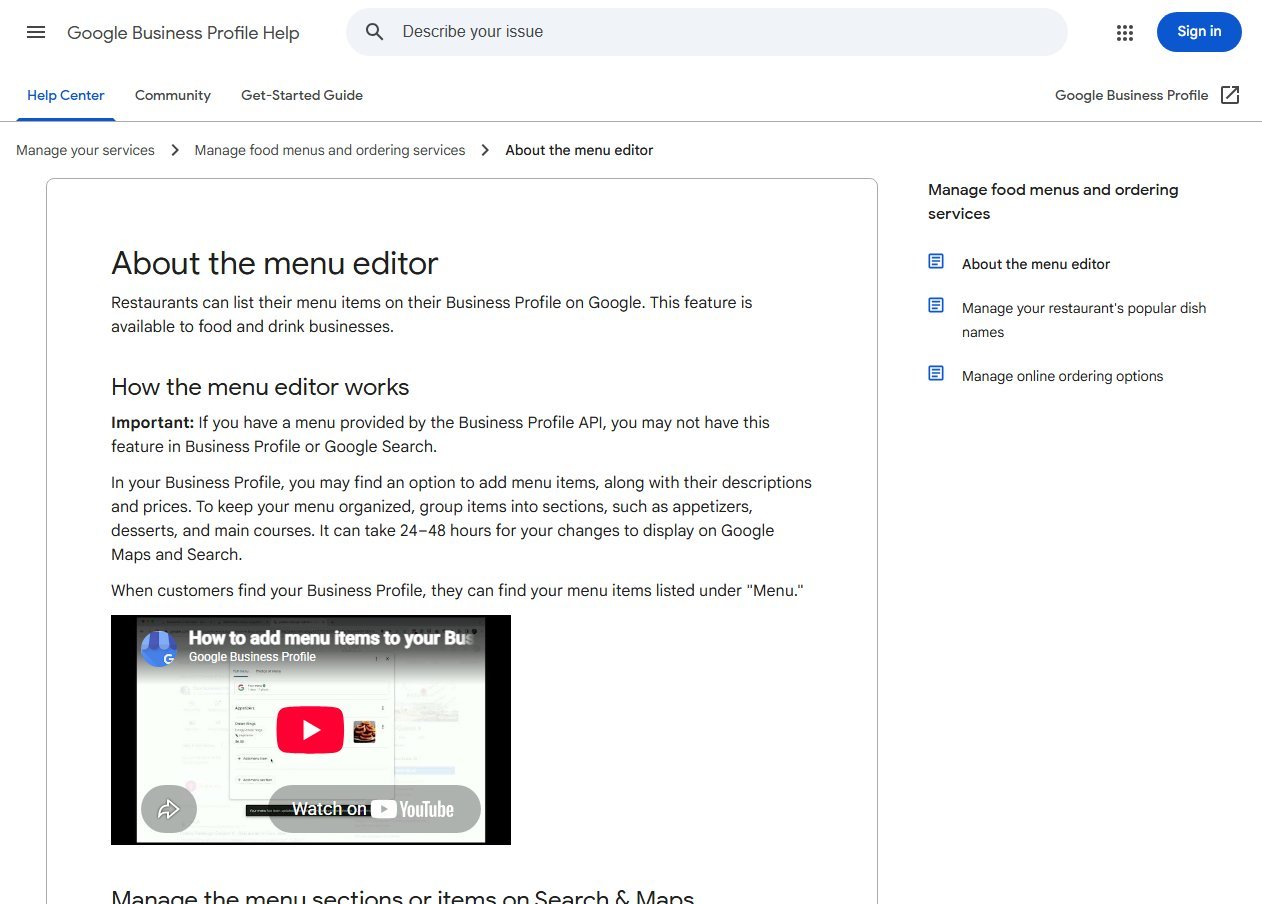1262x904 pixels.
Task: Click the article icon next to About the menu editor
Action: point(936,261)
